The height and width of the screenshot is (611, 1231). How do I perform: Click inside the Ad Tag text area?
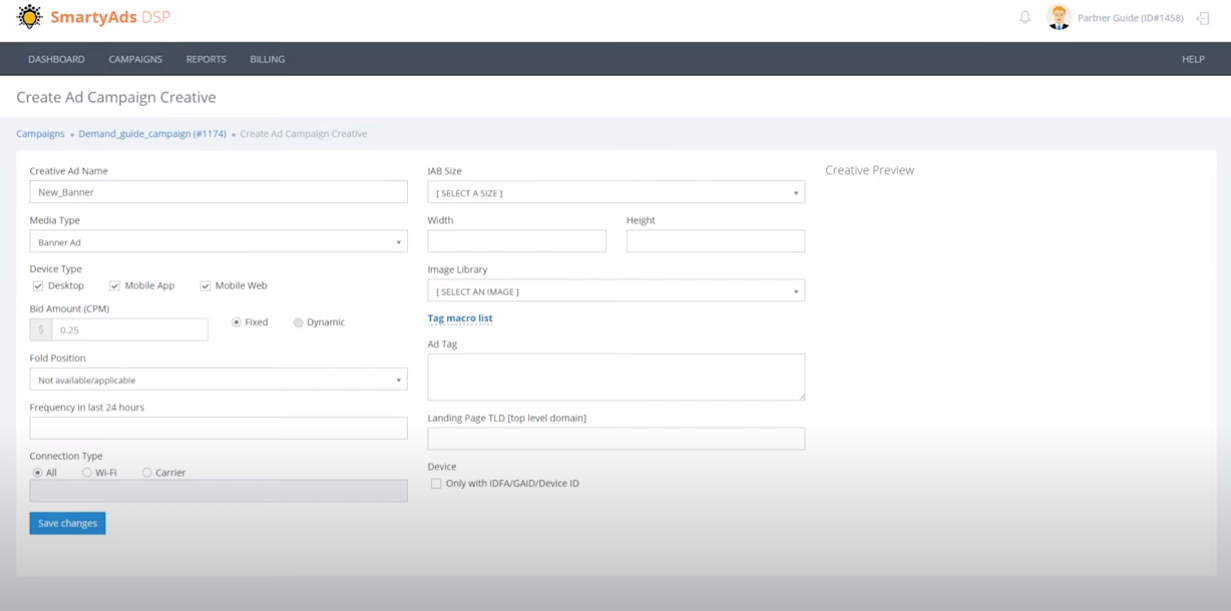coord(616,375)
